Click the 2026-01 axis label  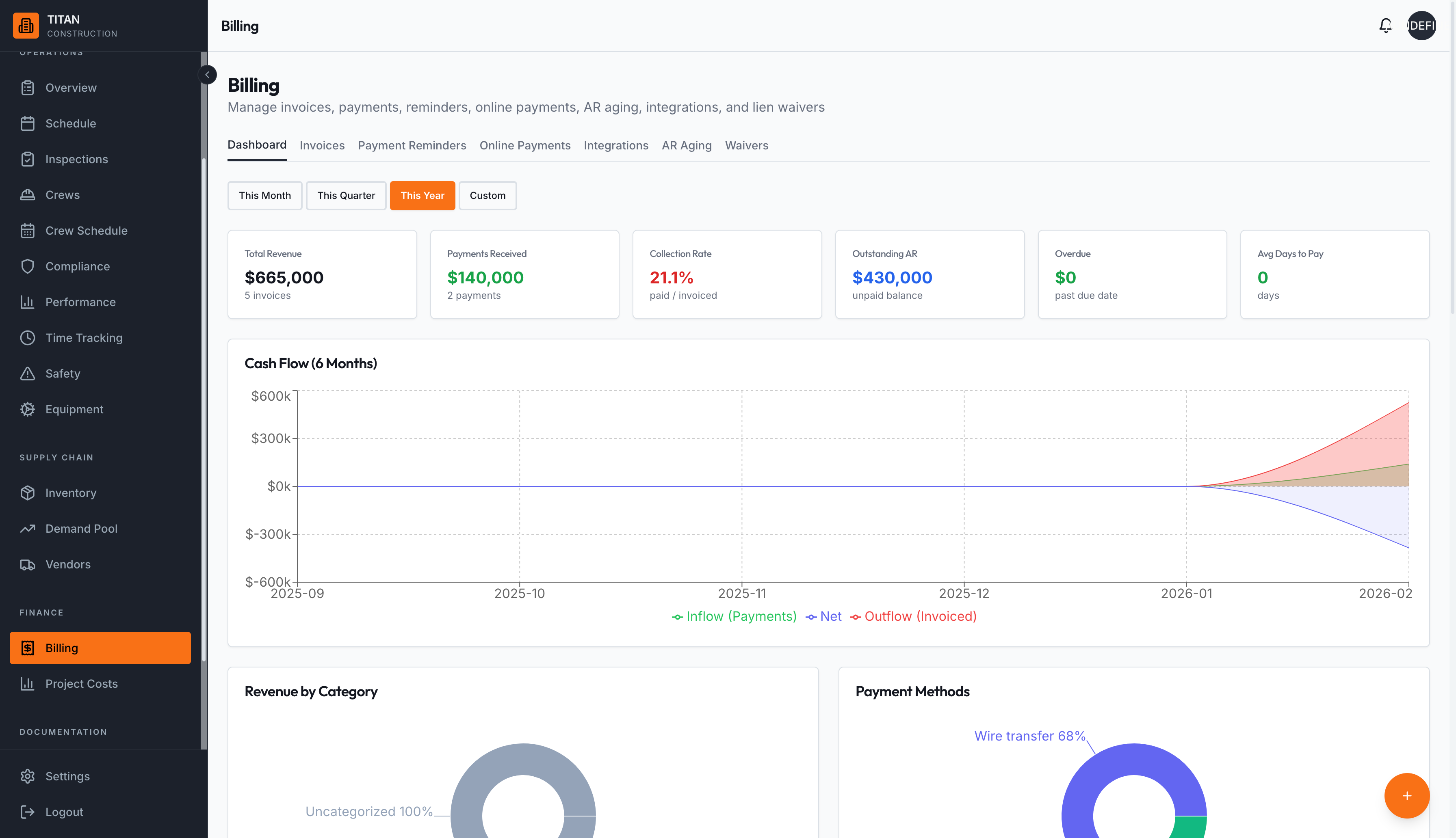coord(1186,594)
